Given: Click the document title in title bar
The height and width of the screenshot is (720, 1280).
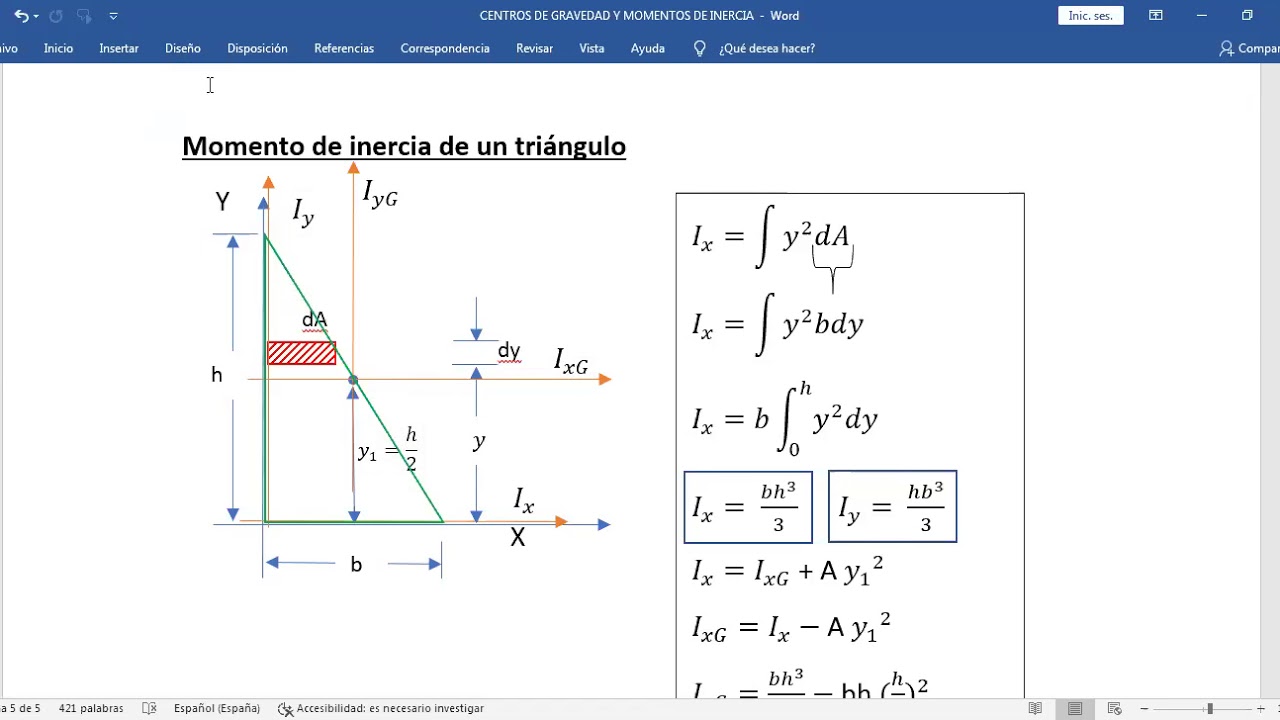Looking at the screenshot, I should (x=639, y=16).
